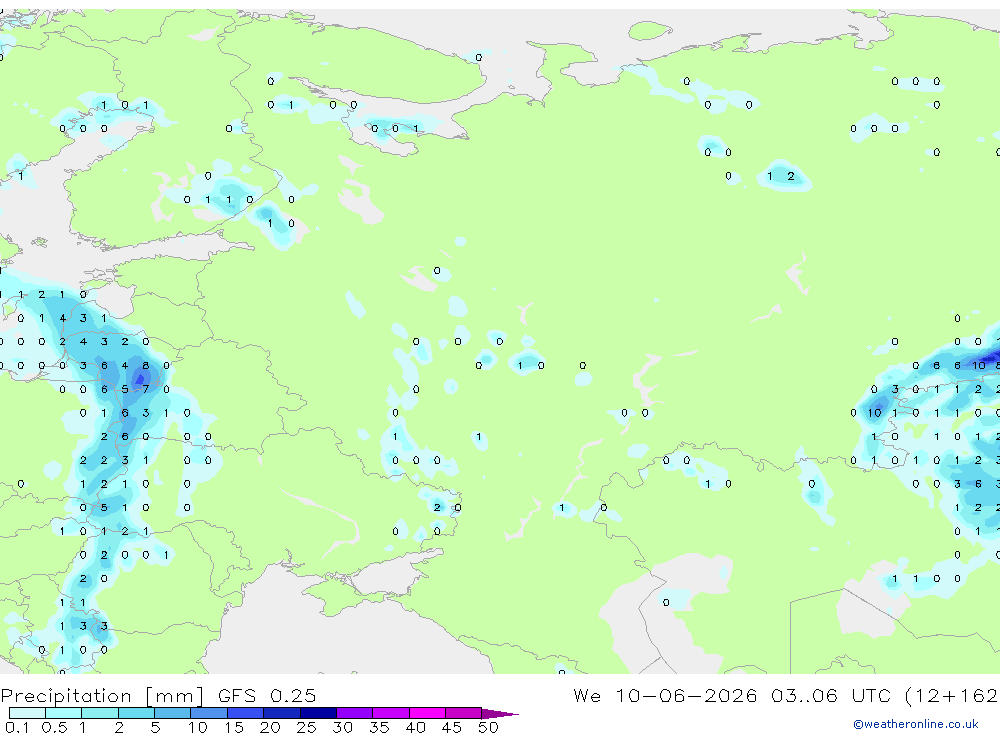The width and height of the screenshot is (1000, 733).
Task: Click the '10' label under the legend bar
Action: pos(197,727)
